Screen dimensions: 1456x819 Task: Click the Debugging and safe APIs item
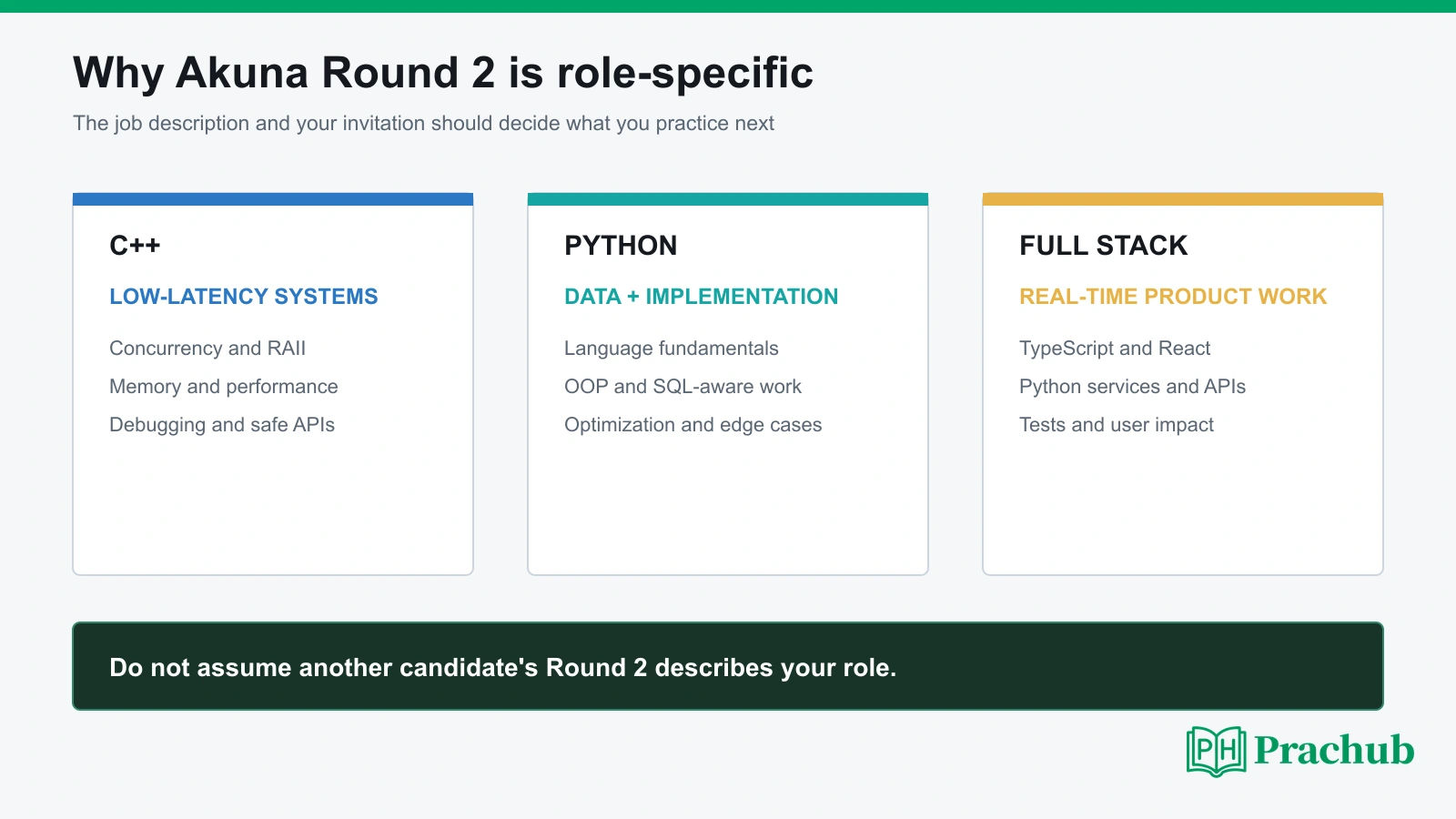(x=222, y=425)
